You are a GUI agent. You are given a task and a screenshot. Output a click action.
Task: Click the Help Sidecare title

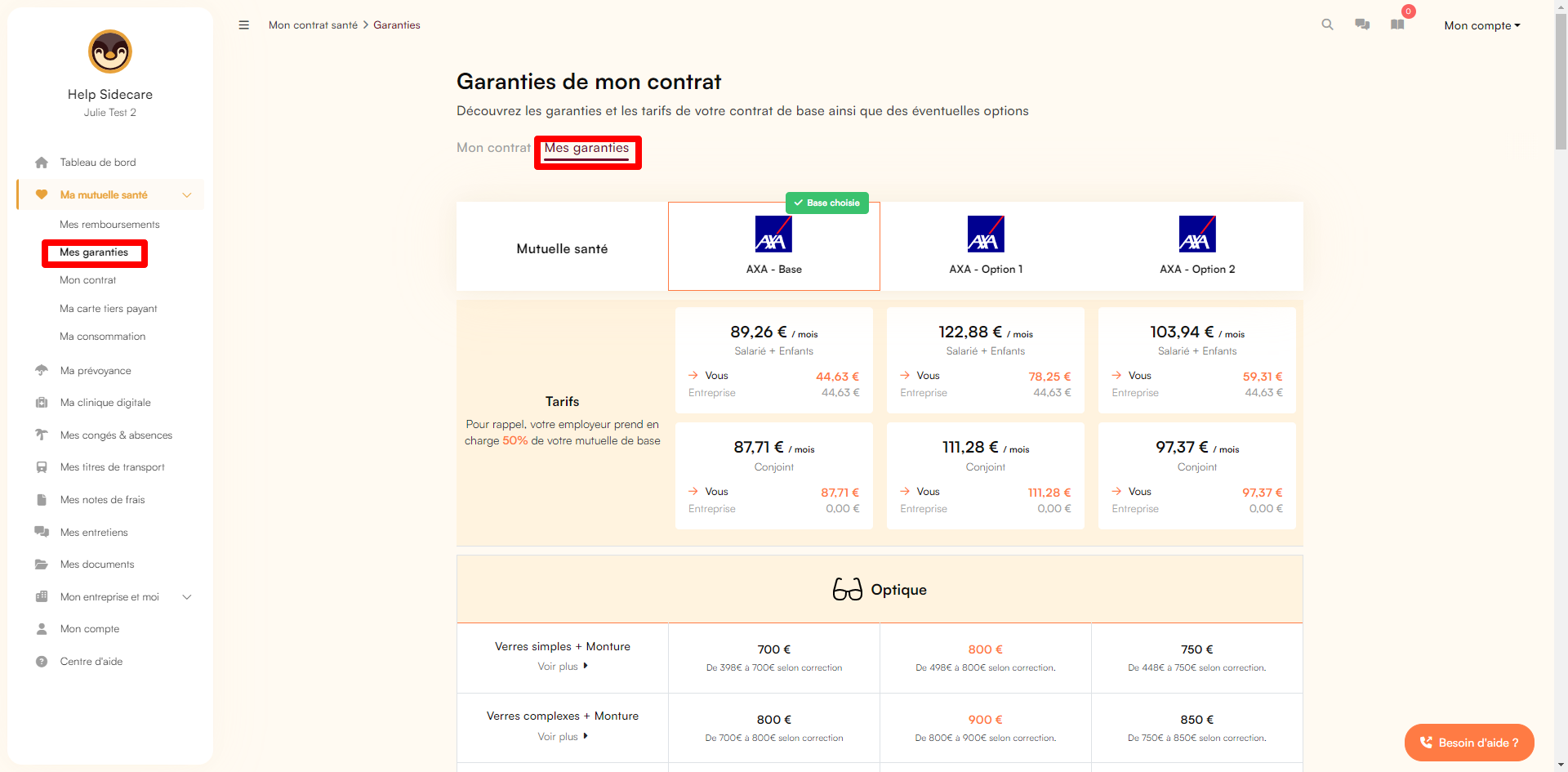click(110, 95)
